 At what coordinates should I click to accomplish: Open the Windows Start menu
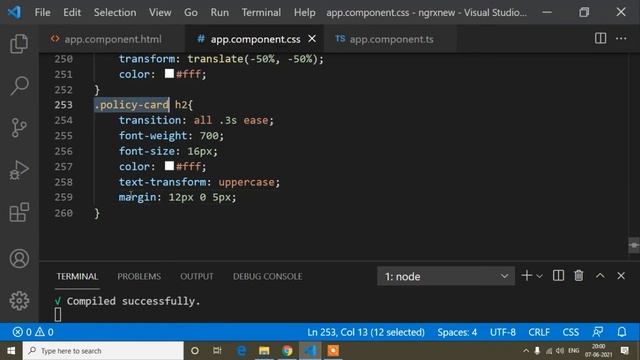[11, 351]
